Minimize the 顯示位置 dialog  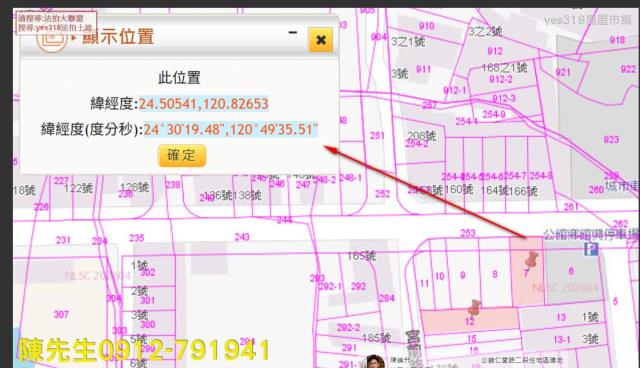pos(293,33)
